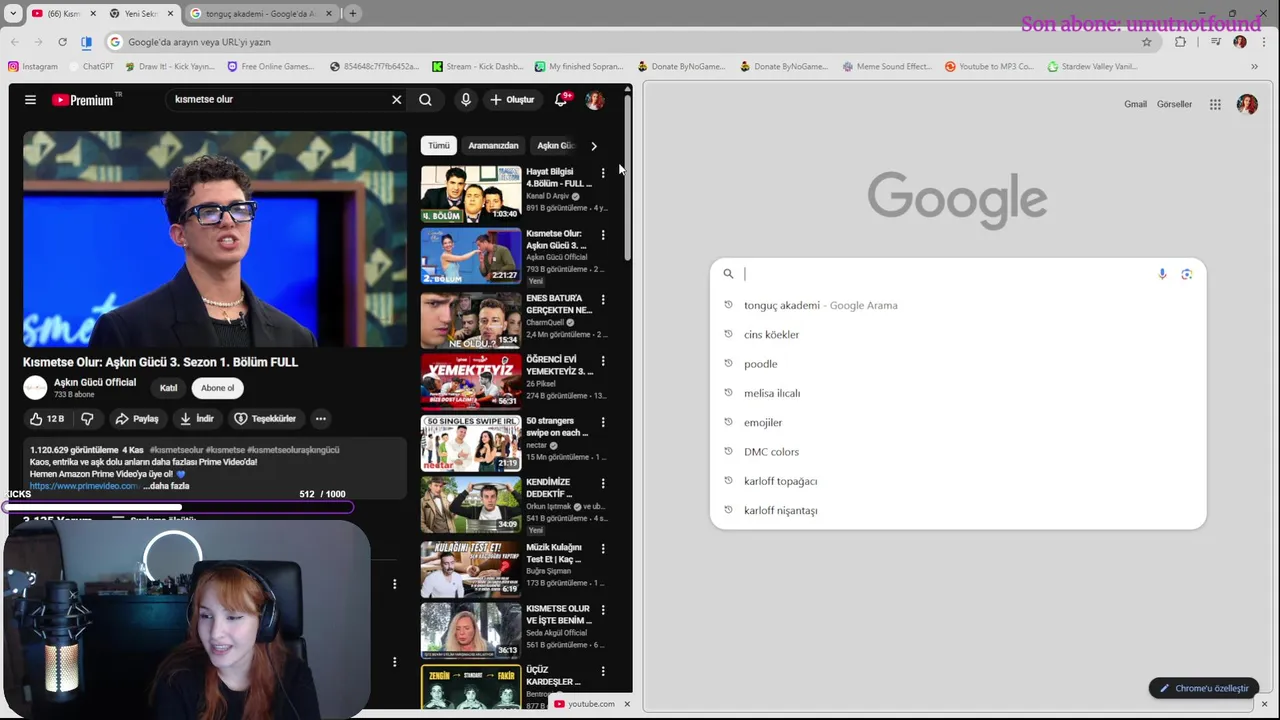
Task: Open a new browser tab with plus
Action: (x=353, y=13)
